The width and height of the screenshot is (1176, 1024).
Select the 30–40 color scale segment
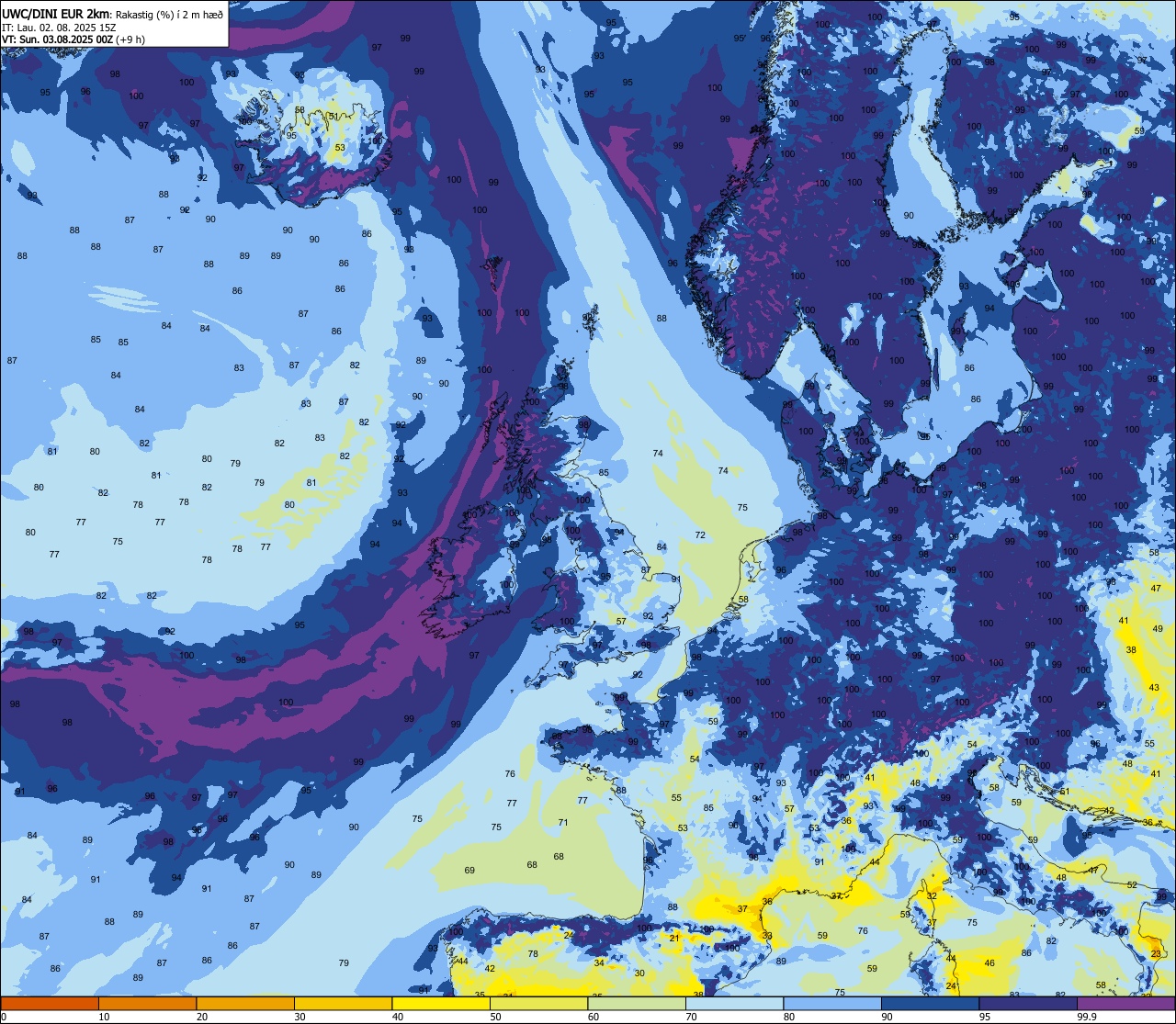click(x=343, y=1003)
